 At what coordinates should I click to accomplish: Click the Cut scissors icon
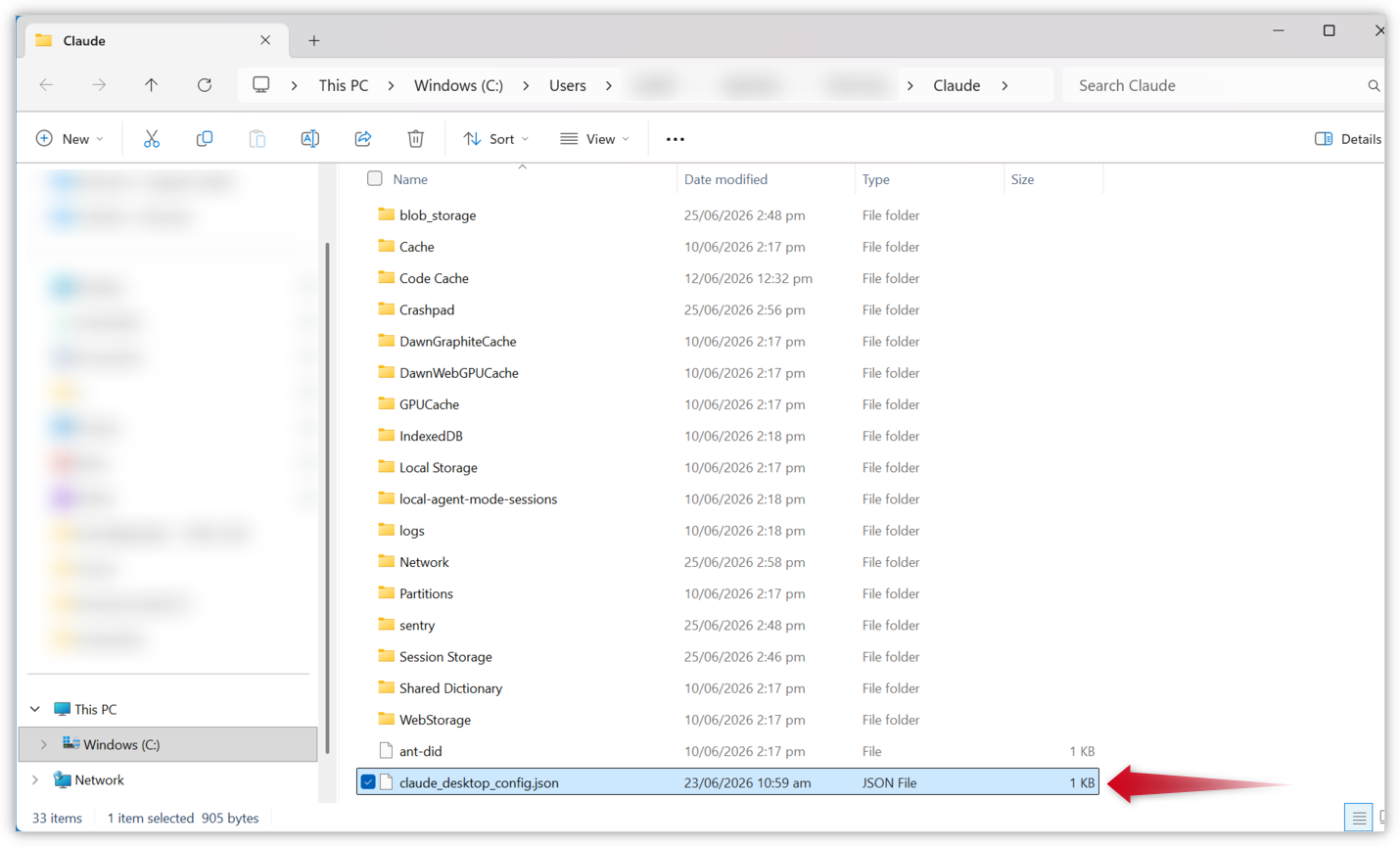click(152, 139)
